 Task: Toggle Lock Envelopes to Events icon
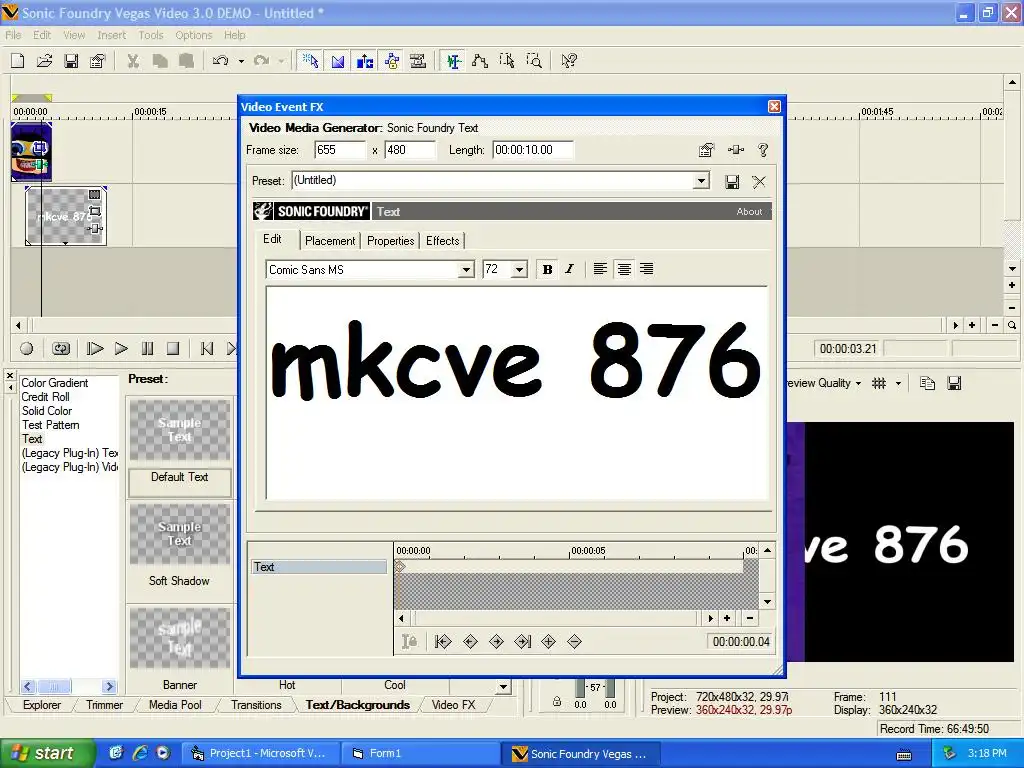[x=391, y=61]
